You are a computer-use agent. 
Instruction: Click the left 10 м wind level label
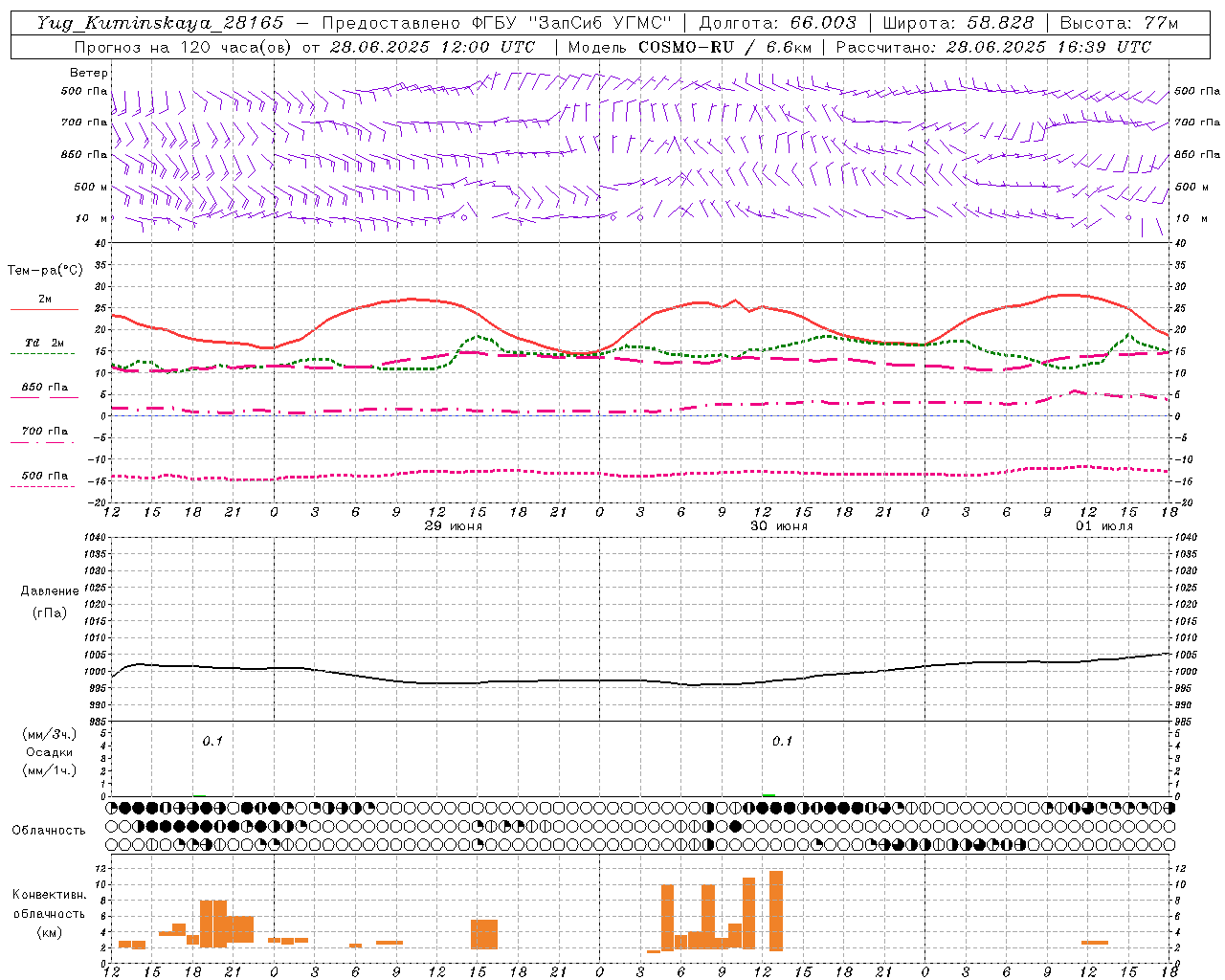tap(91, 218)
